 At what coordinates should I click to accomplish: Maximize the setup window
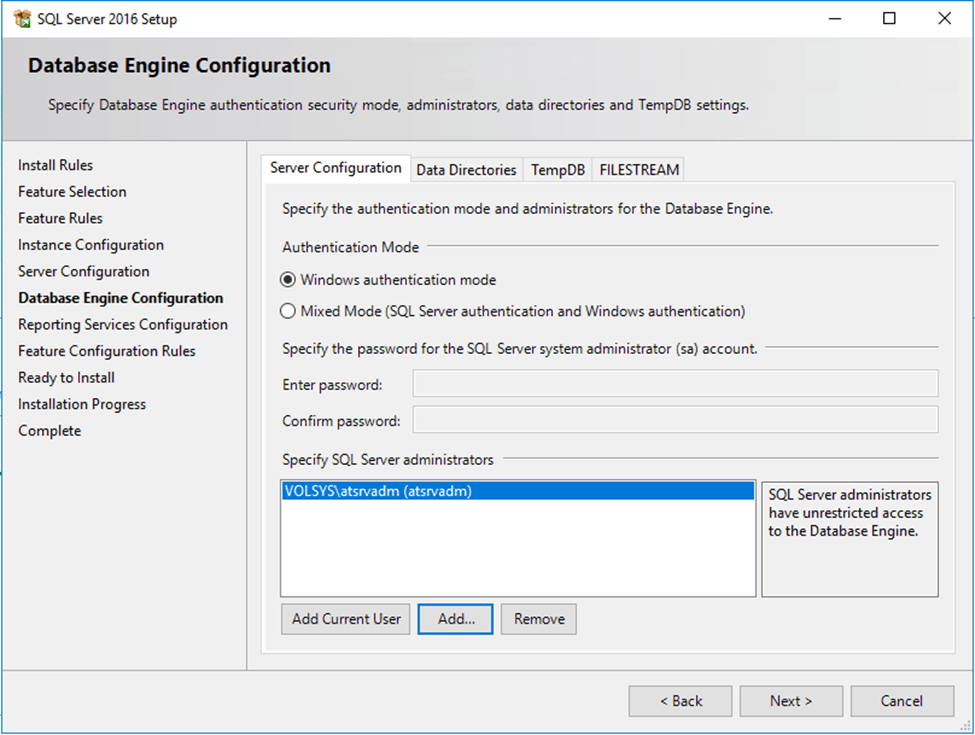889,19
